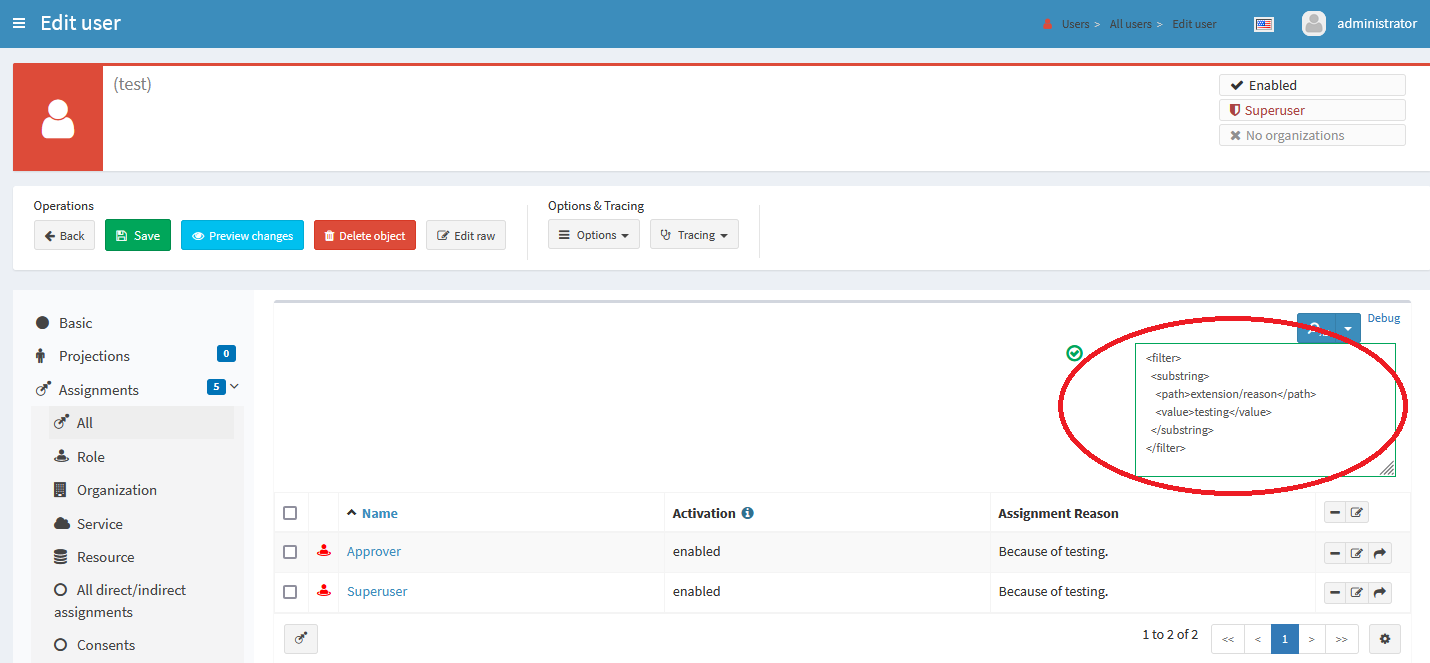1430x663 pixels.
Task: Collapse the Assignments section chevron
Action: click(x=232, y=387)
